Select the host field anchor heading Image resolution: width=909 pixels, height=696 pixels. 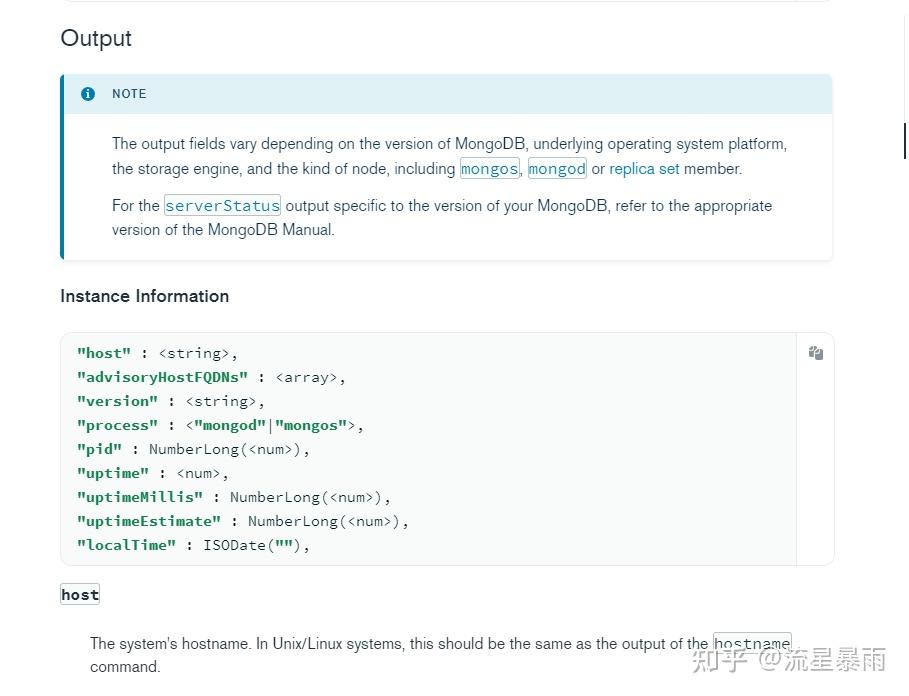click(x=80, y=595)
